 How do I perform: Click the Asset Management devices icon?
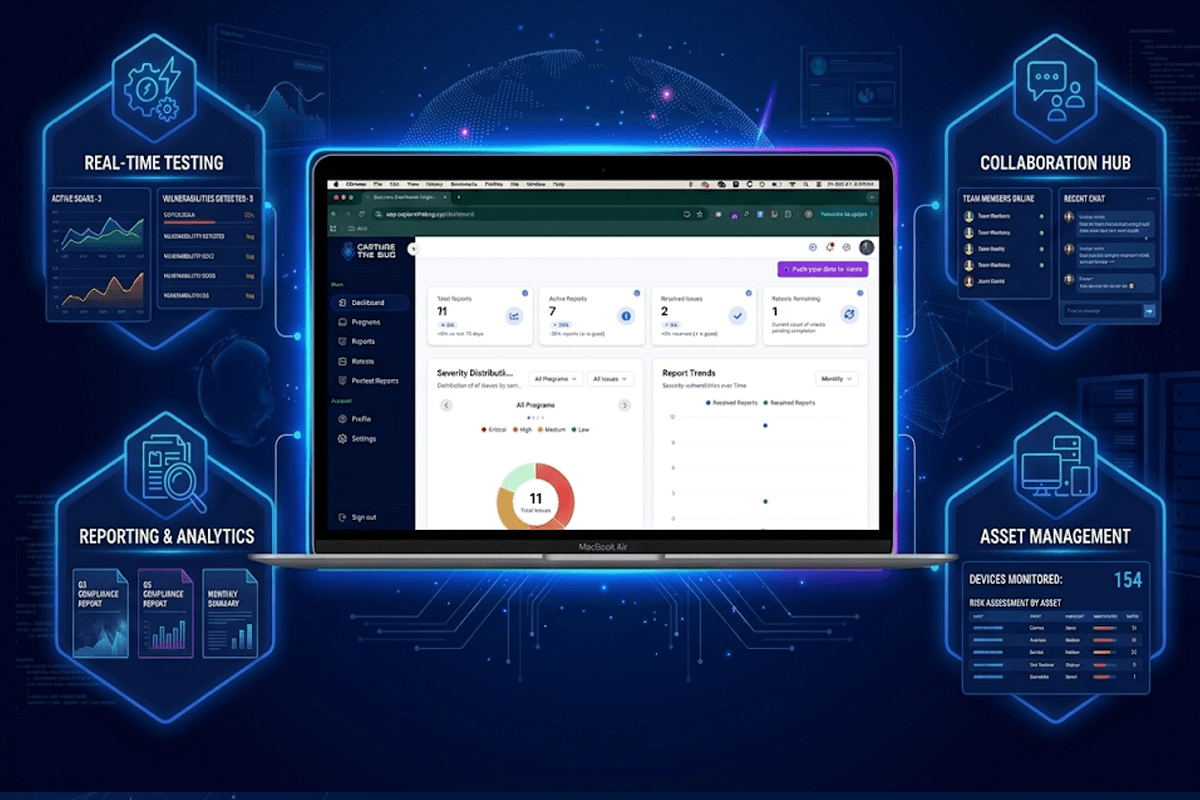(x=1058, y=470)
